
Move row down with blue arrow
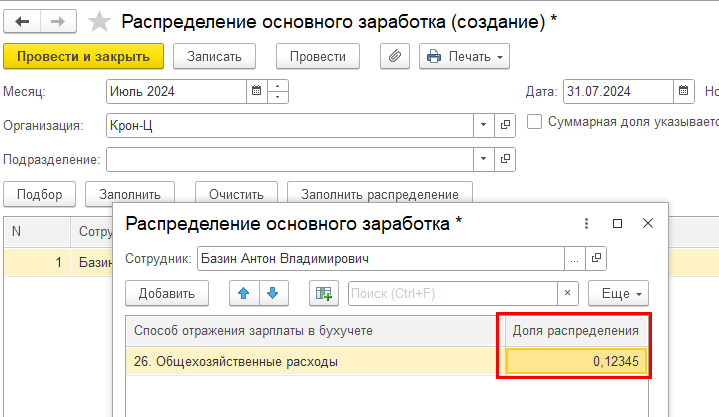click(x=273, y=293)
